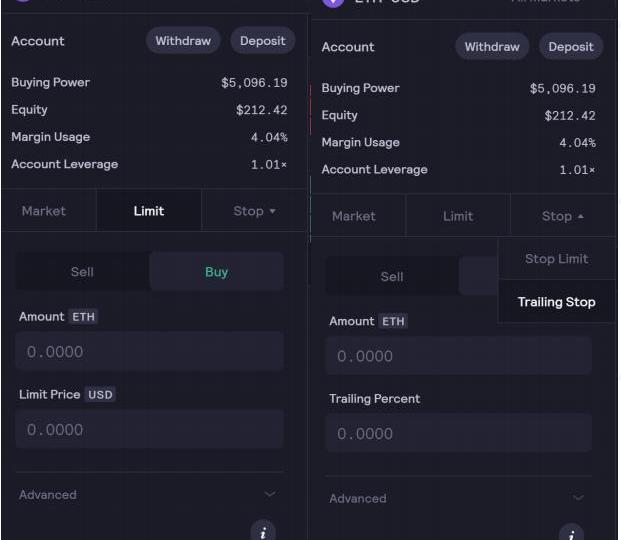Choose Stop Limit from the dropdown menu

(x=556, y=259)
